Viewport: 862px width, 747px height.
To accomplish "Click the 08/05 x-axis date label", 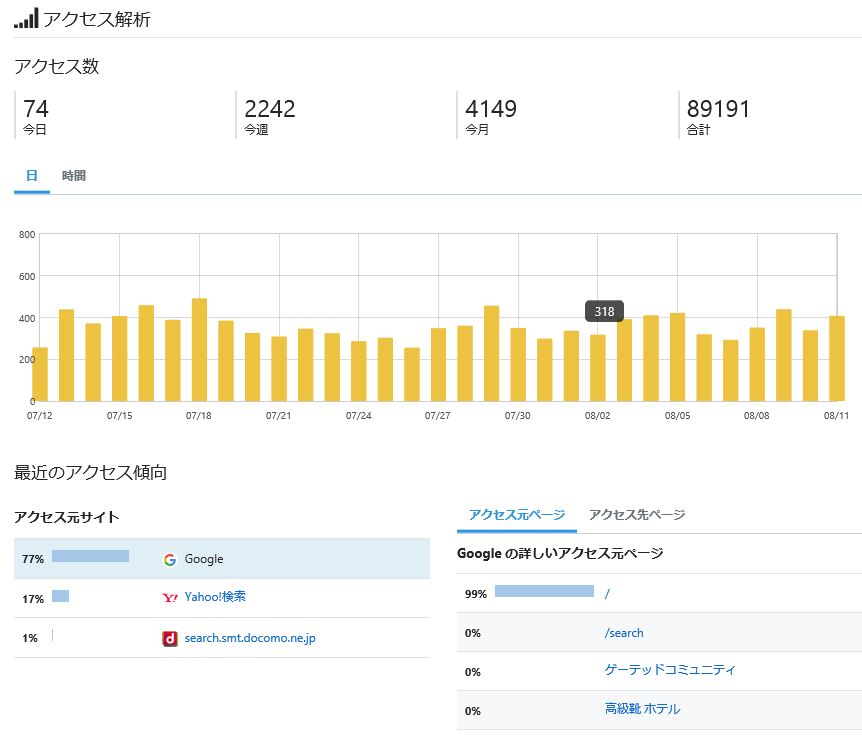I will click(677, 416).
